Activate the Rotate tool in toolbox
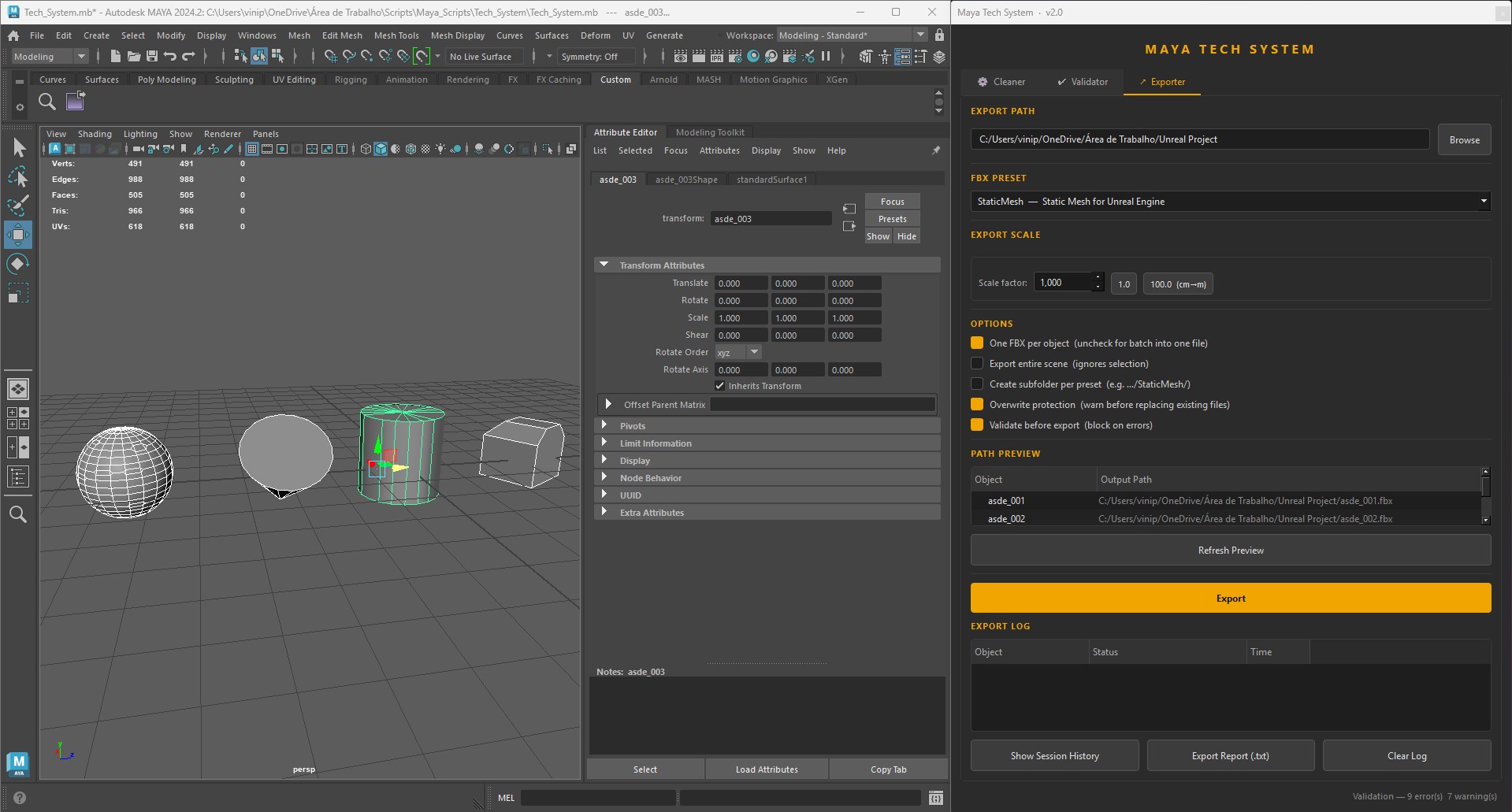Viewport: 1512px width, 812px height. click(x=18, y=264)
